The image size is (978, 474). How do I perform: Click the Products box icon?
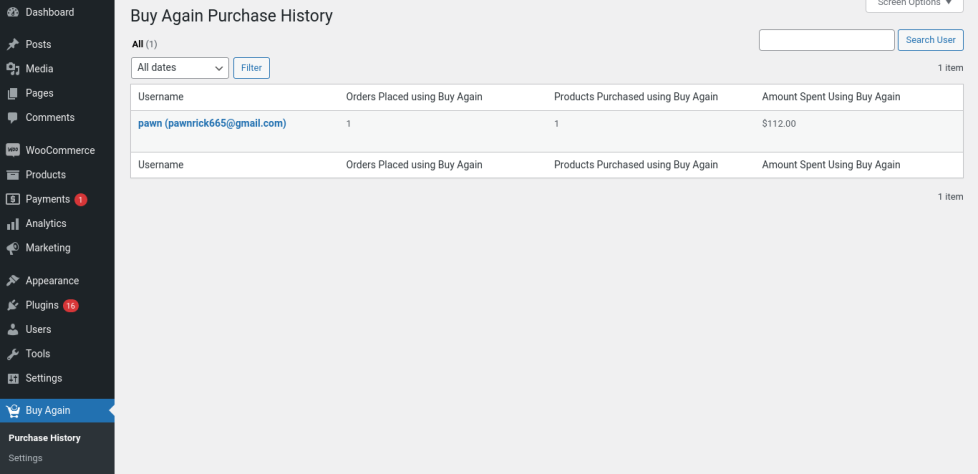(x=13, y=175)
